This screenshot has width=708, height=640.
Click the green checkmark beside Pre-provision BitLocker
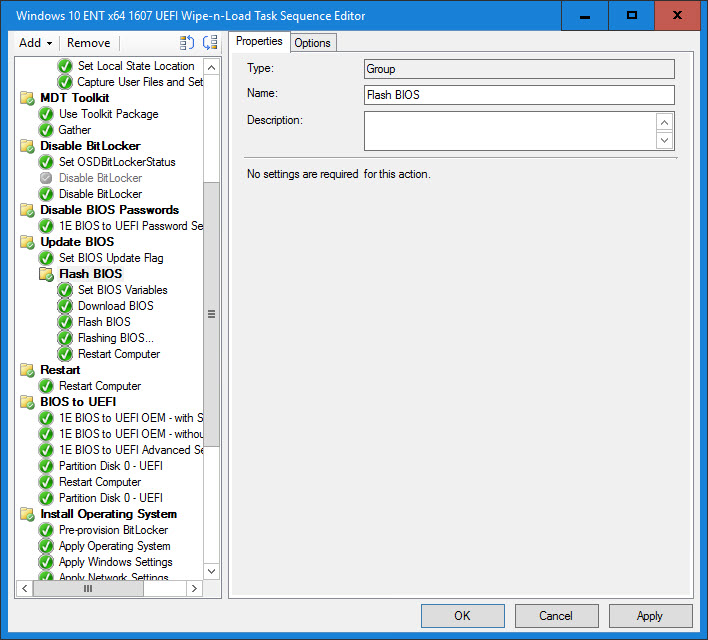46,530
